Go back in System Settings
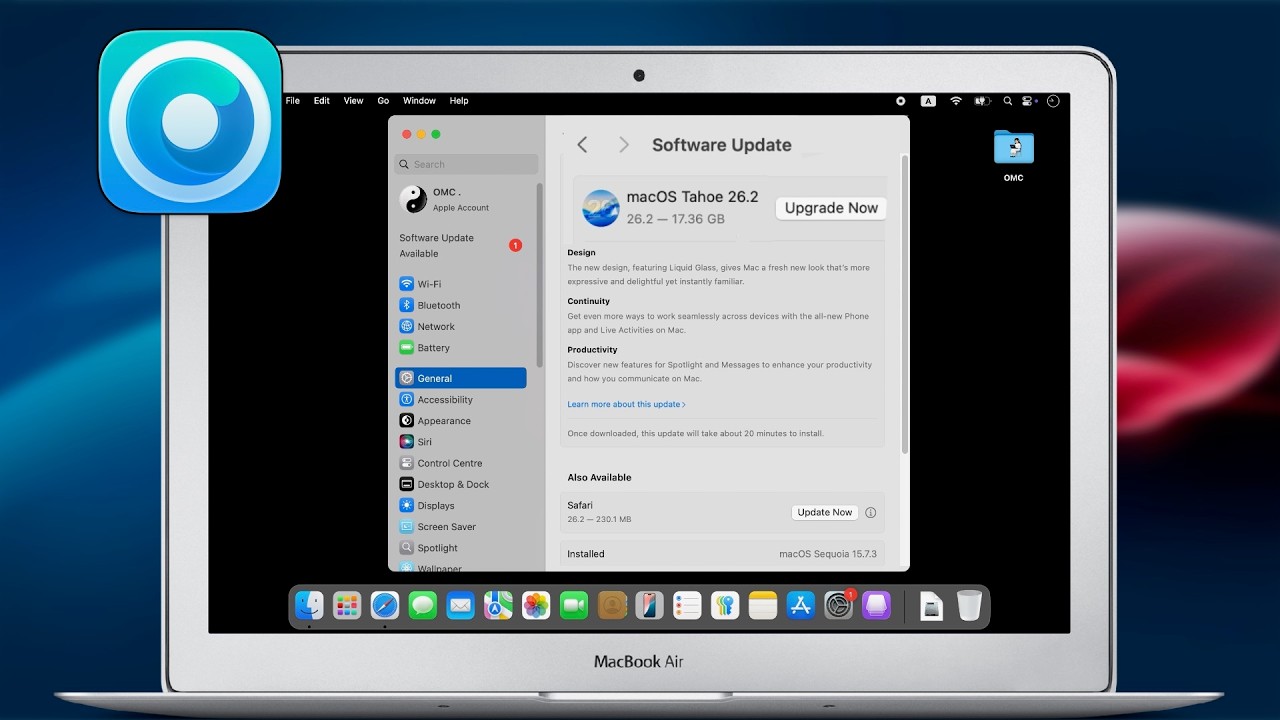The image size is (1280, 720). click(582, 145)
